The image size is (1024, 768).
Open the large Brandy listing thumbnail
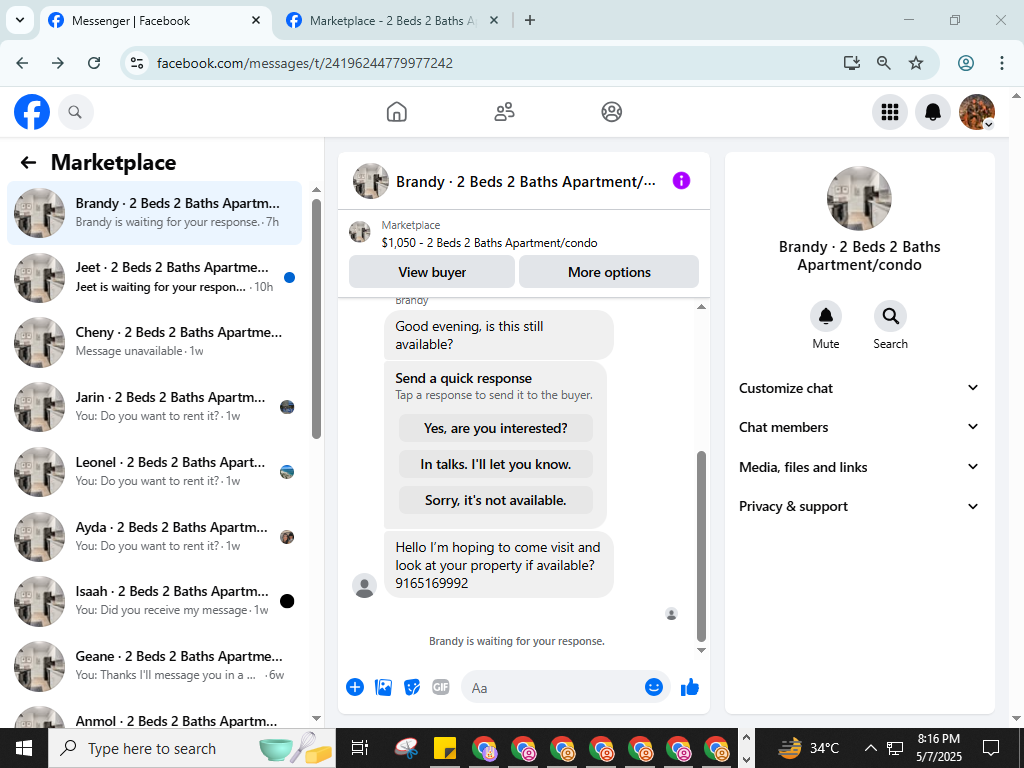859,199
